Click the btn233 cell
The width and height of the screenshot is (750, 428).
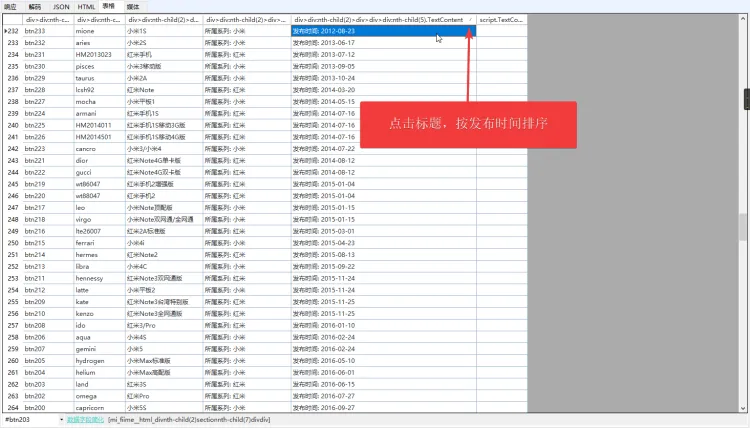coord(48,31)
